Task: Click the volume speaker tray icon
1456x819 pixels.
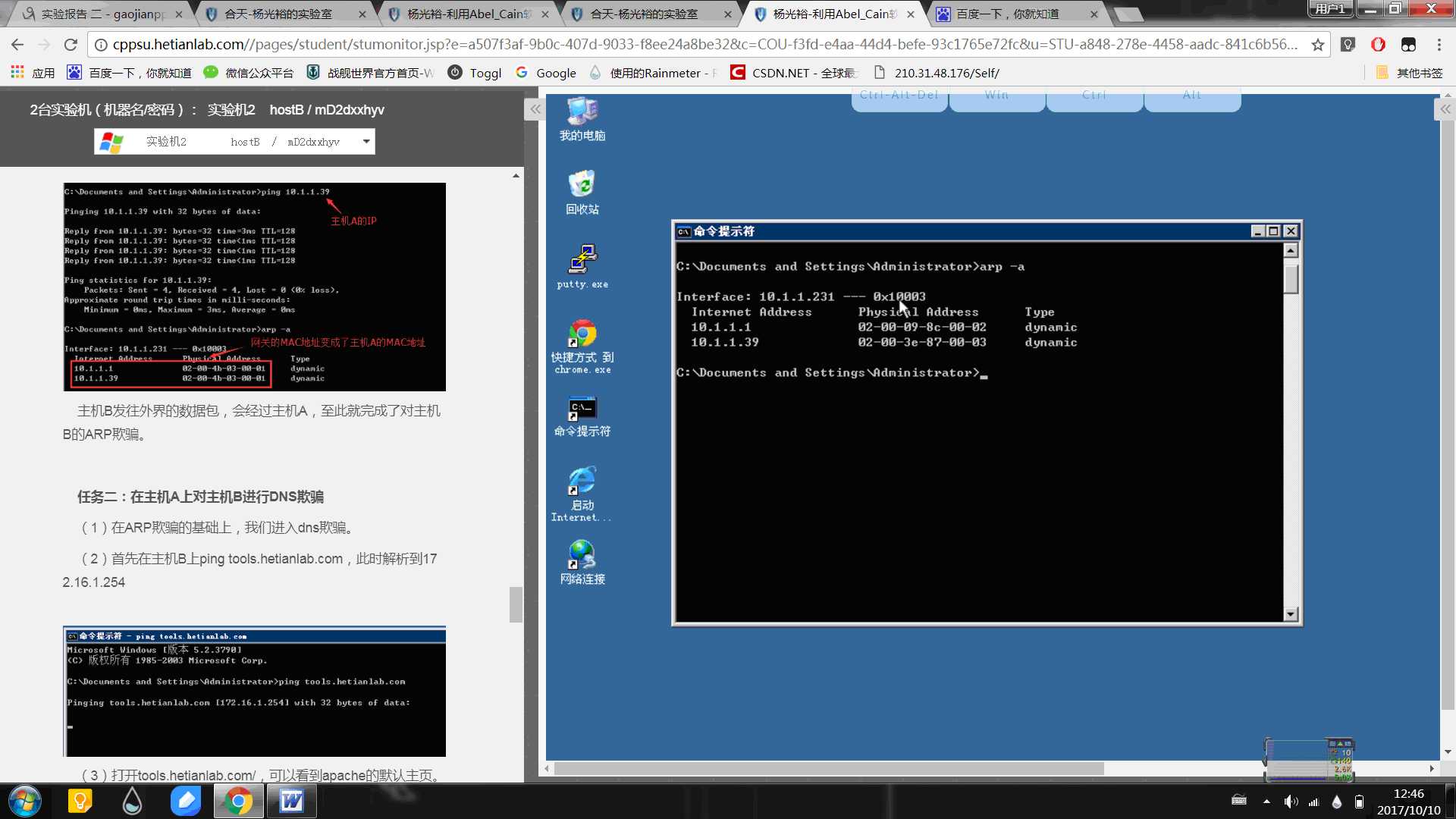Action: (x=1290, y=802)
